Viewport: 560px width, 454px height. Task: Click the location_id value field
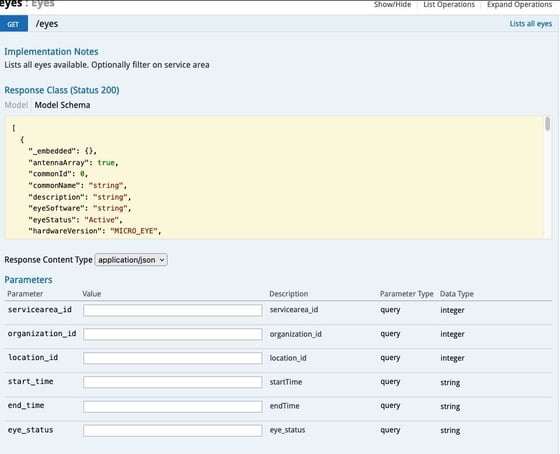click(x=172, y=358)
